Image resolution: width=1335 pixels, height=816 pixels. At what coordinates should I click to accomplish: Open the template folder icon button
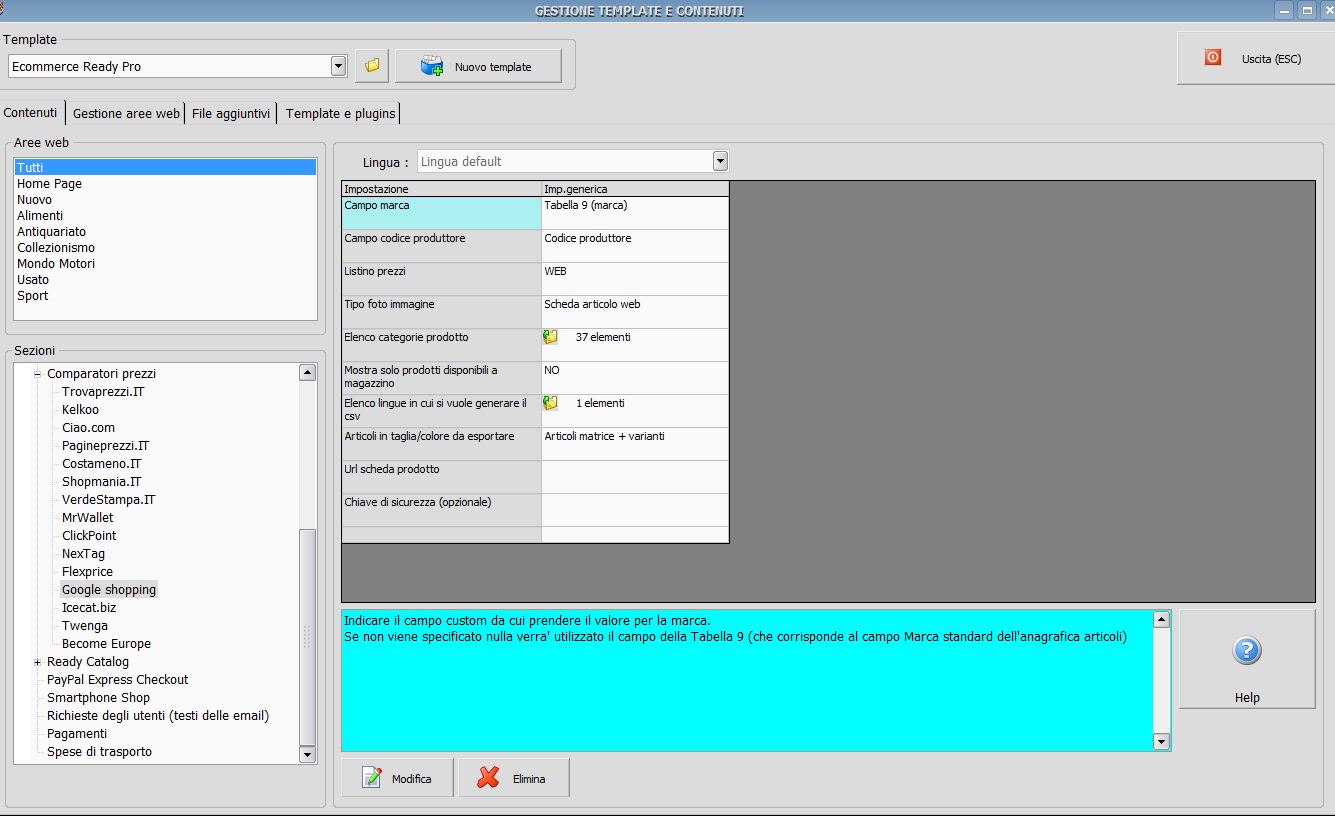(372, 66)
